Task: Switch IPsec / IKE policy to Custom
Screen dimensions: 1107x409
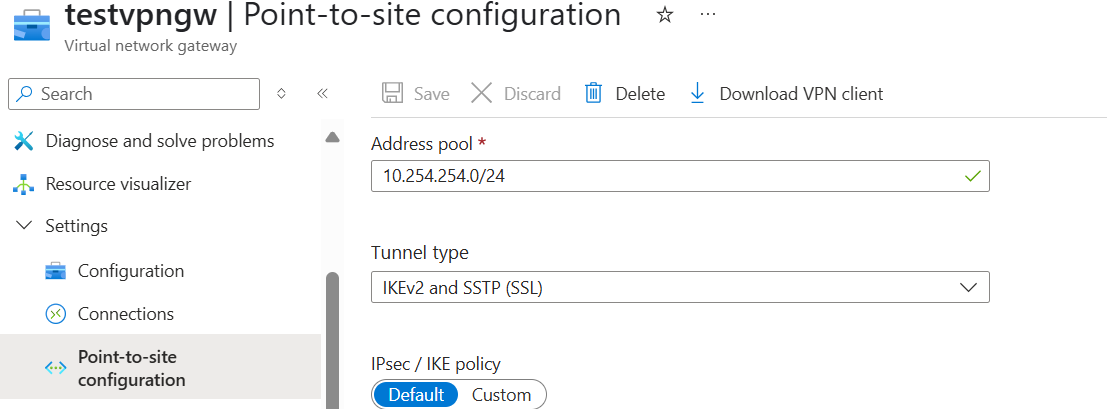Action: coord(501,394)
